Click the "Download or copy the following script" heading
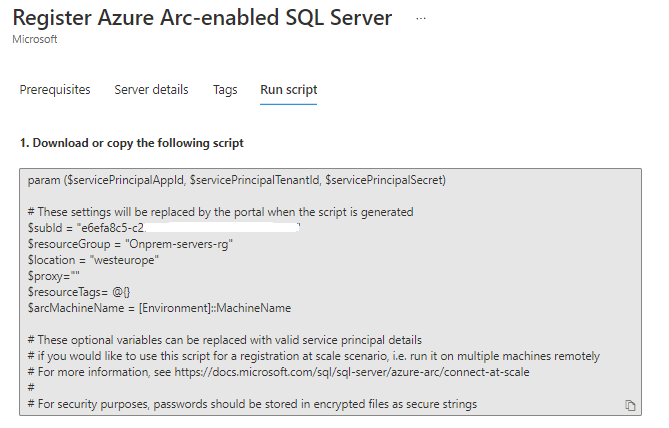The width and height of the screenshot is (669, 428). coord(131,143)
